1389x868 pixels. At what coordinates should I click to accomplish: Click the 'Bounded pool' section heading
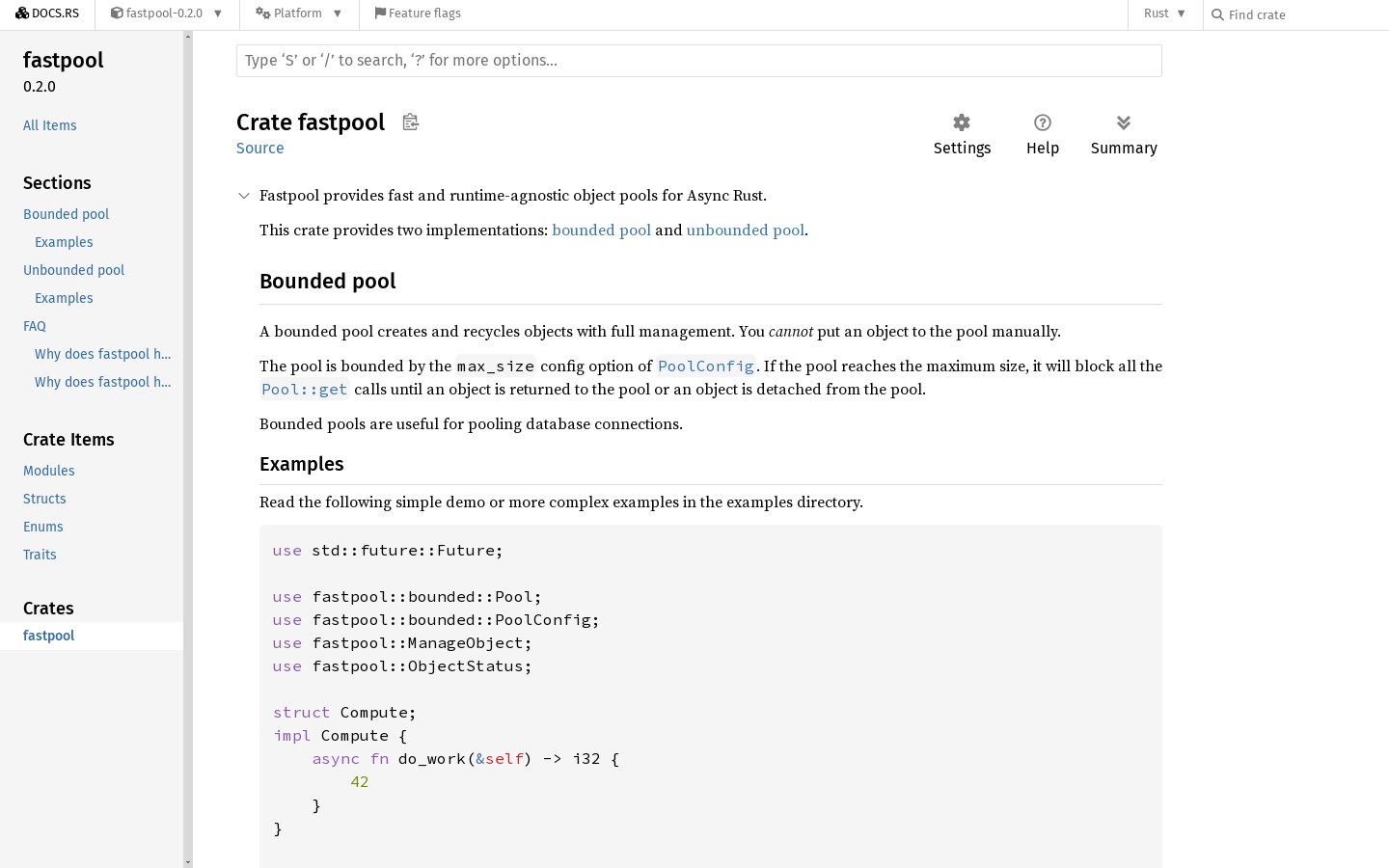coord(328,282)
